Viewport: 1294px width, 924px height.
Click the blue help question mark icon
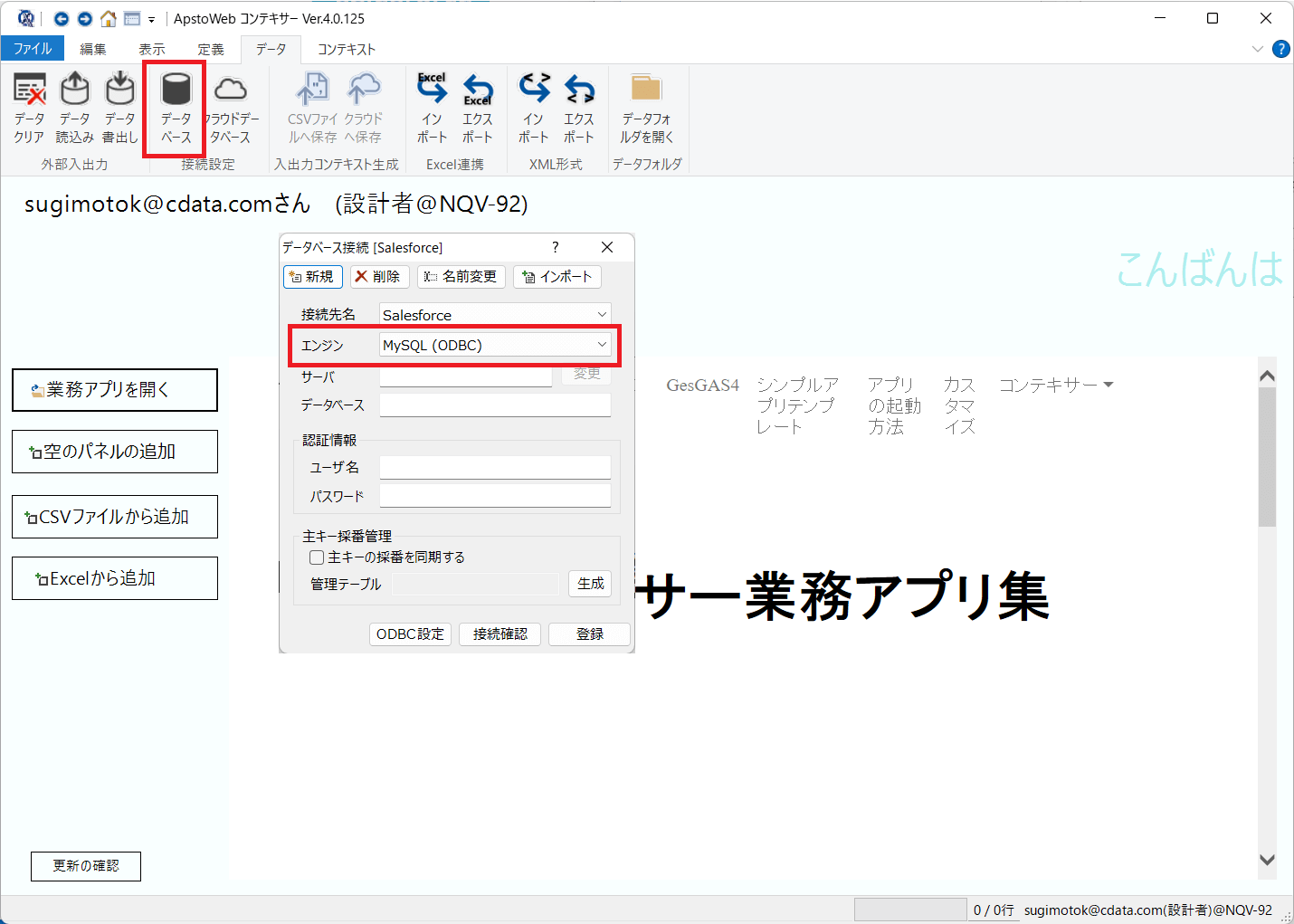(x=1281, y=49)
